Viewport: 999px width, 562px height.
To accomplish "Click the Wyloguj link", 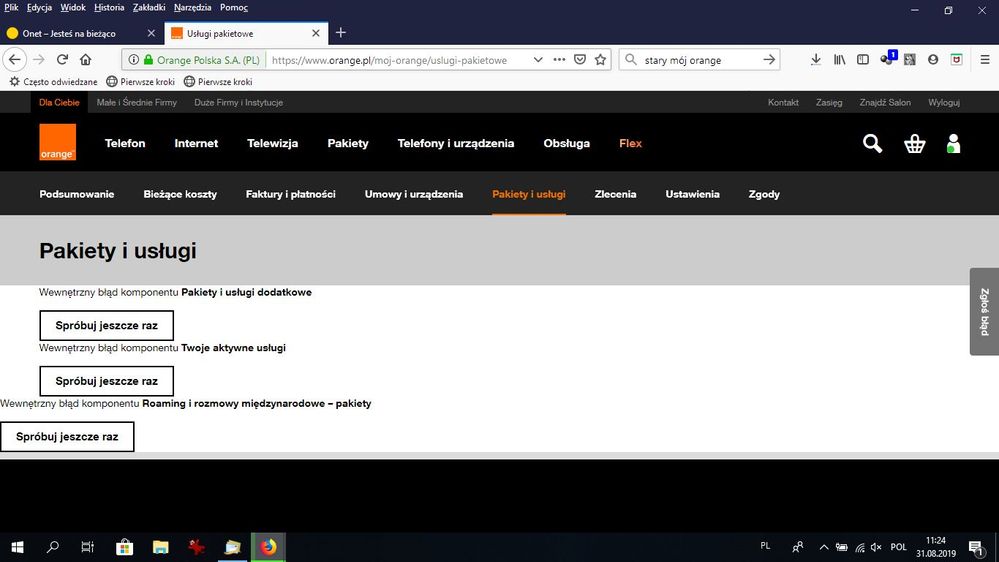I will pyautogui.click(x=943, y=102).
